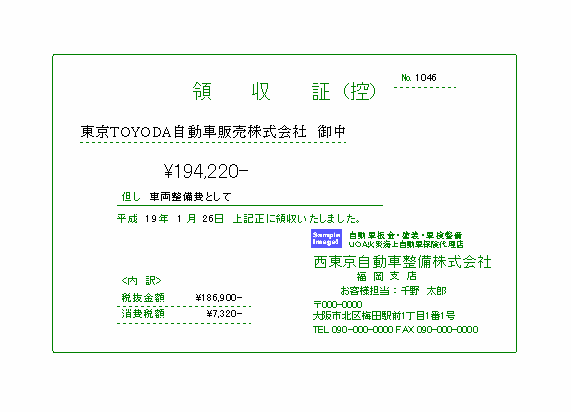Click the <内 訳> heading
This screenshot has width=571, height=412.
click(141, 280)
